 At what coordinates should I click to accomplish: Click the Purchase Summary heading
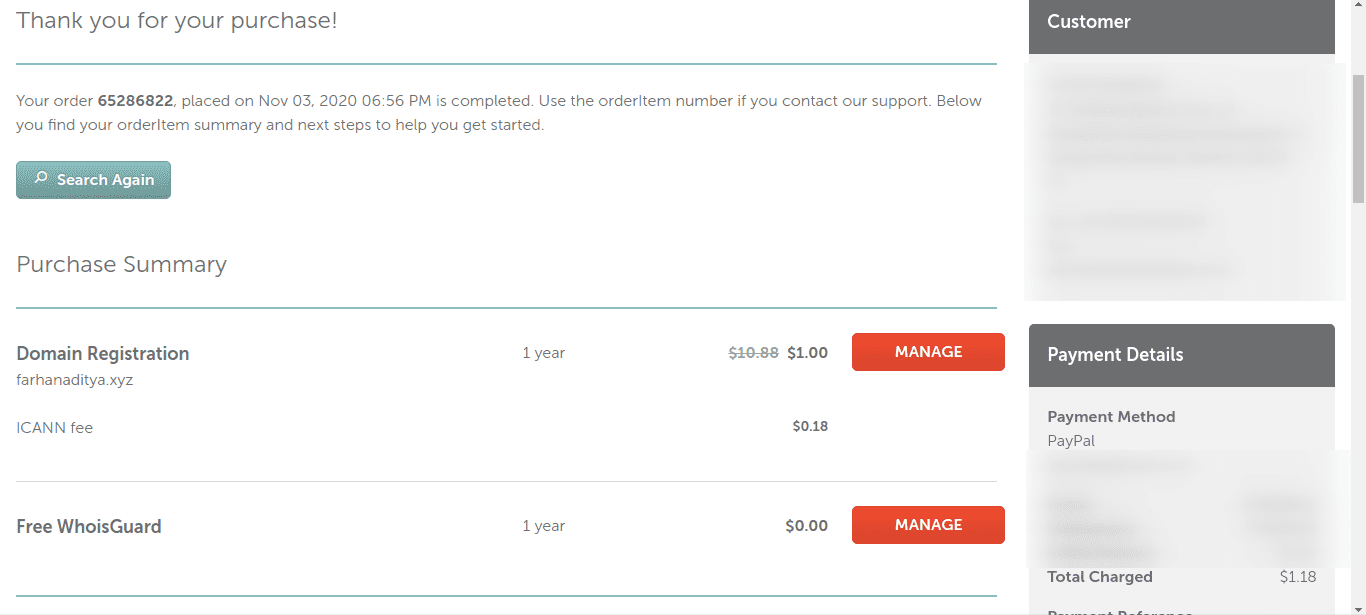pos(121,264)
